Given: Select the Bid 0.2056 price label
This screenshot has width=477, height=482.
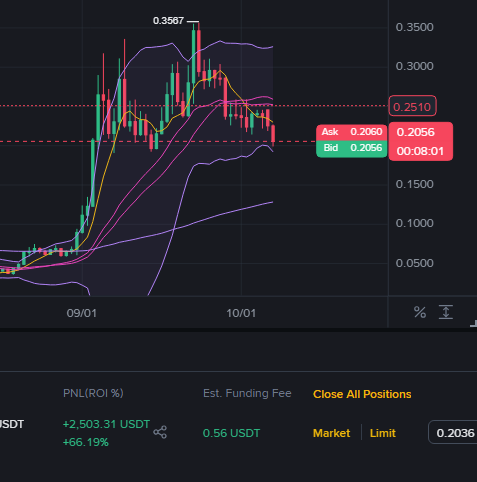Looking at the screenshot, I should [352, 149].
